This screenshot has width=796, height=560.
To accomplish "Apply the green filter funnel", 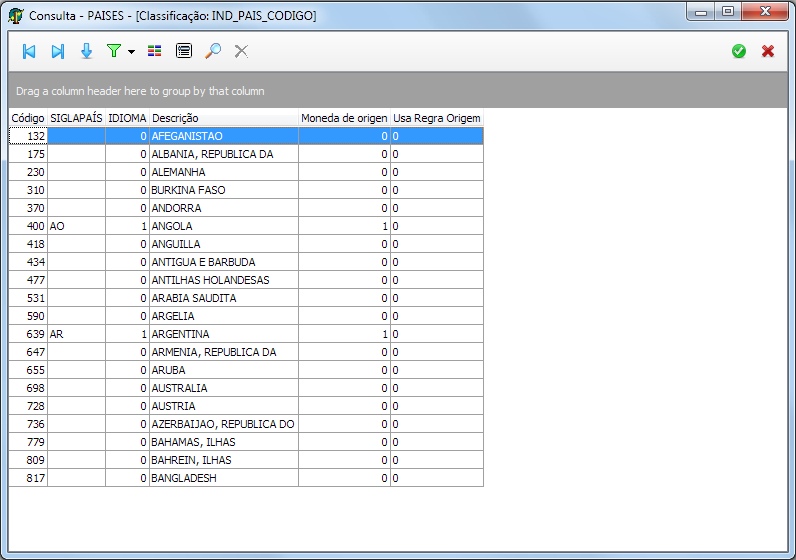I will click(114, 51).
